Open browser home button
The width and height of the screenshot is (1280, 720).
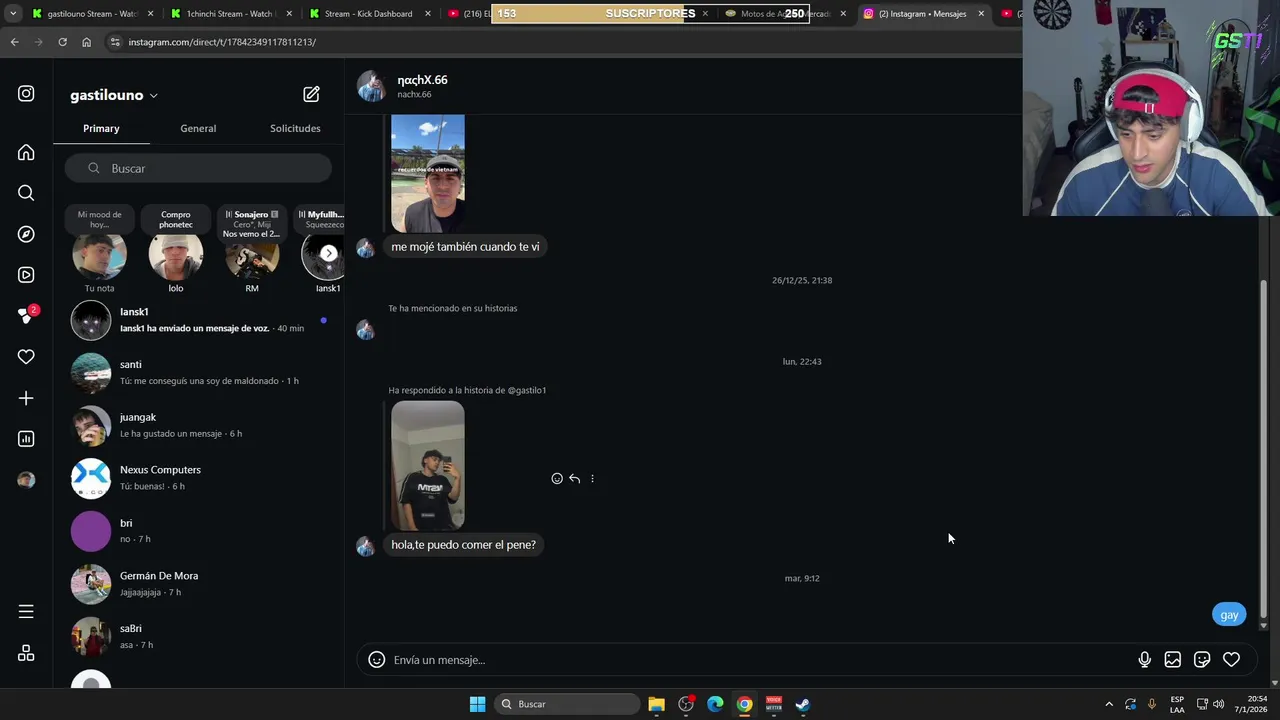[86, 42]
